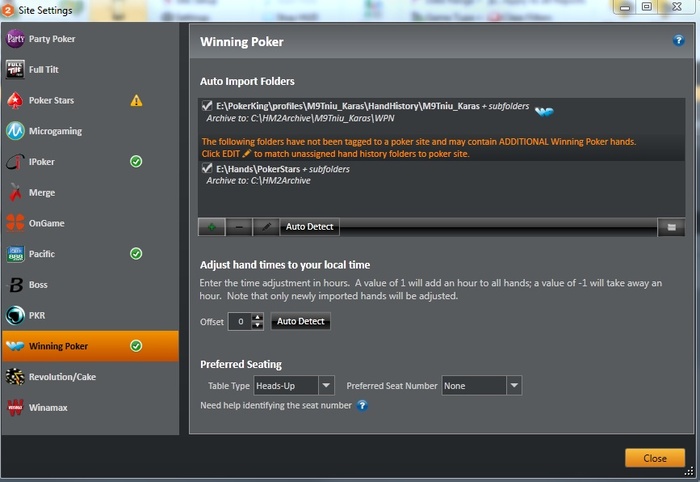This screenshot has width=700, height=482.
Task: Select IPoker site icon
Action: pos(15,162)
